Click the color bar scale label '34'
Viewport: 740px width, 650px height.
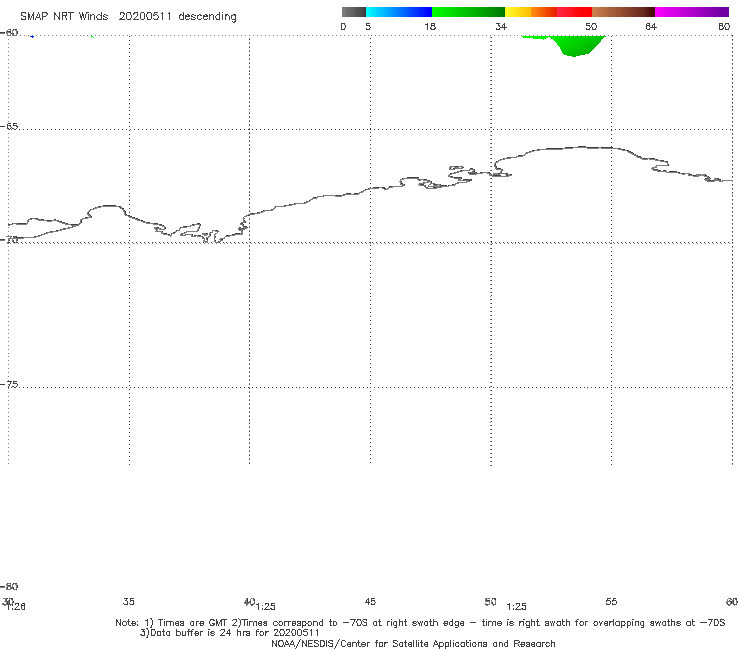tap(501, 26)
